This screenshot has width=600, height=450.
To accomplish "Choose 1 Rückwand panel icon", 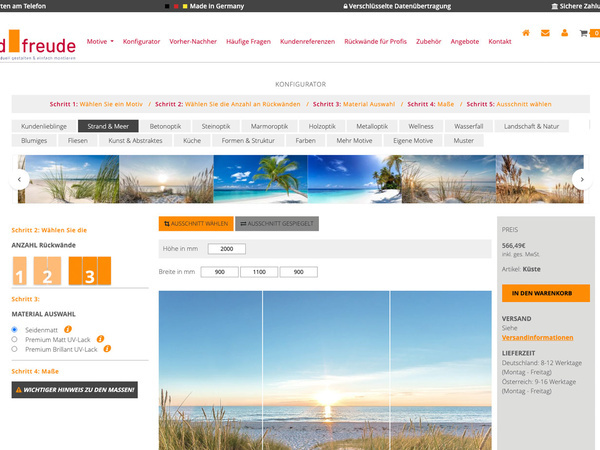I will point(20,271).
